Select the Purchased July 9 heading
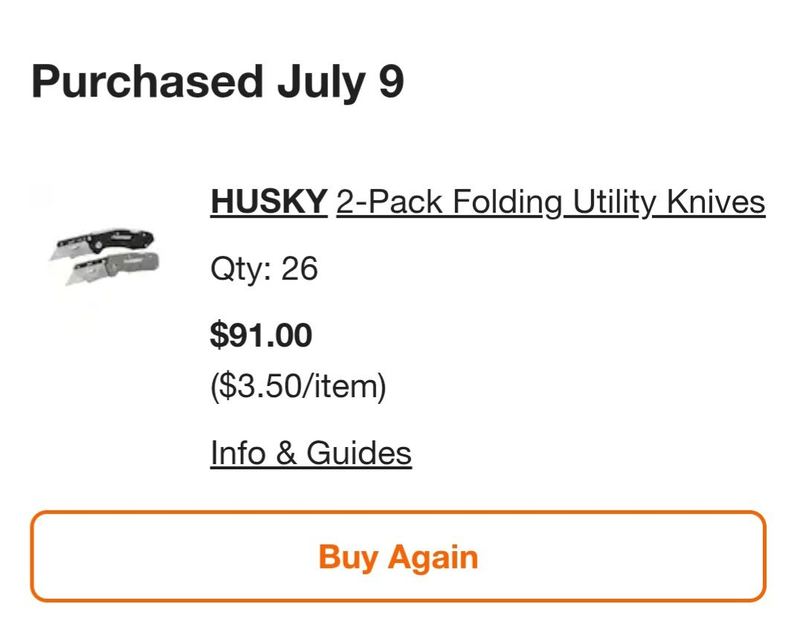Image resolution: width=800 pixels, height=633 pixels. (218, 83)
